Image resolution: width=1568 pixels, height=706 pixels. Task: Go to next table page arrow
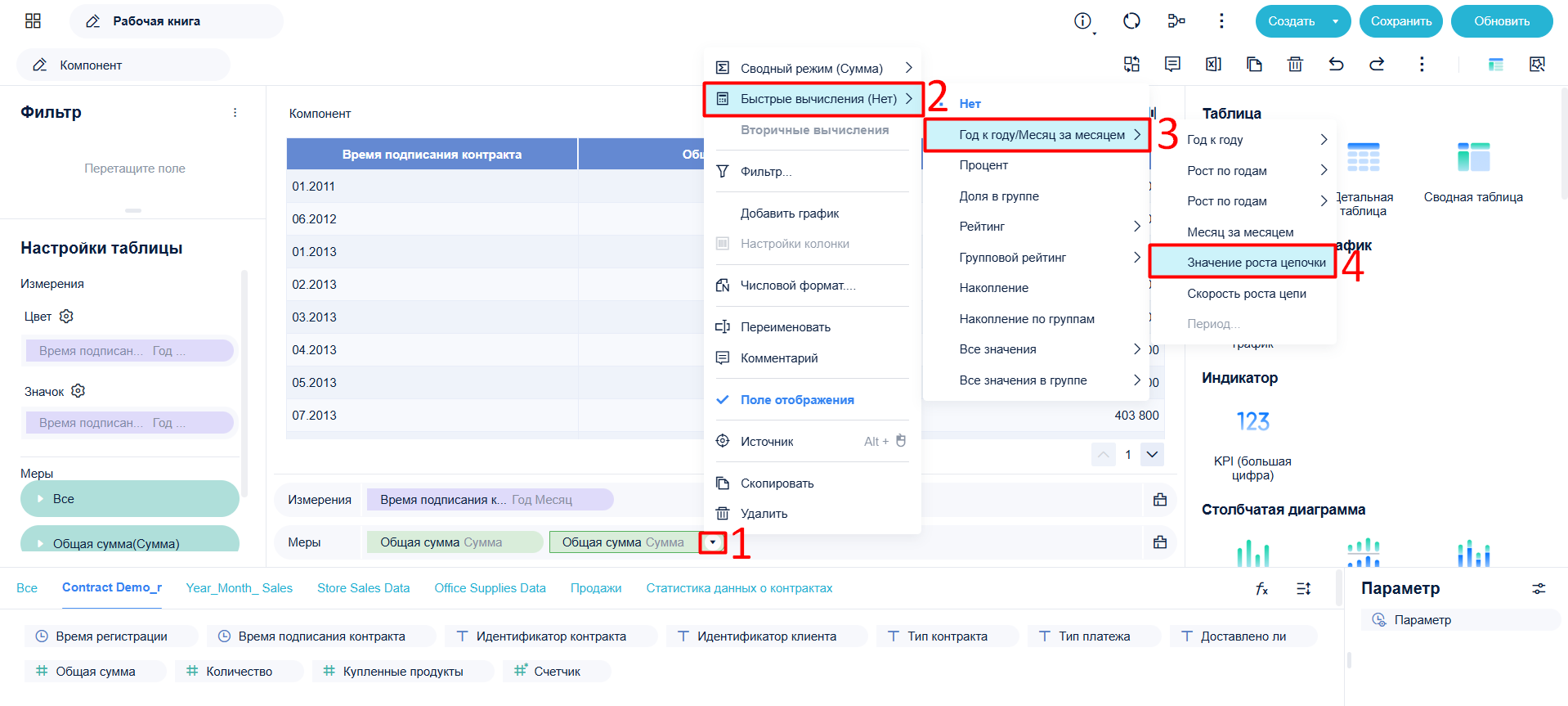coord(1153,454)
